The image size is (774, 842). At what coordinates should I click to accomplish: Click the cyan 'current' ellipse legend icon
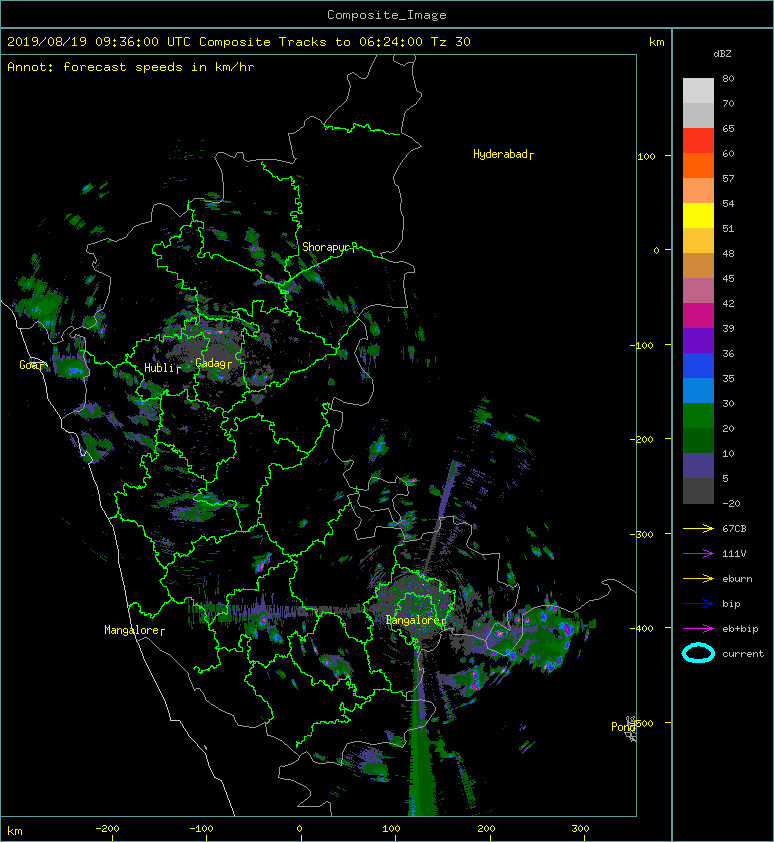click(698, 653)
